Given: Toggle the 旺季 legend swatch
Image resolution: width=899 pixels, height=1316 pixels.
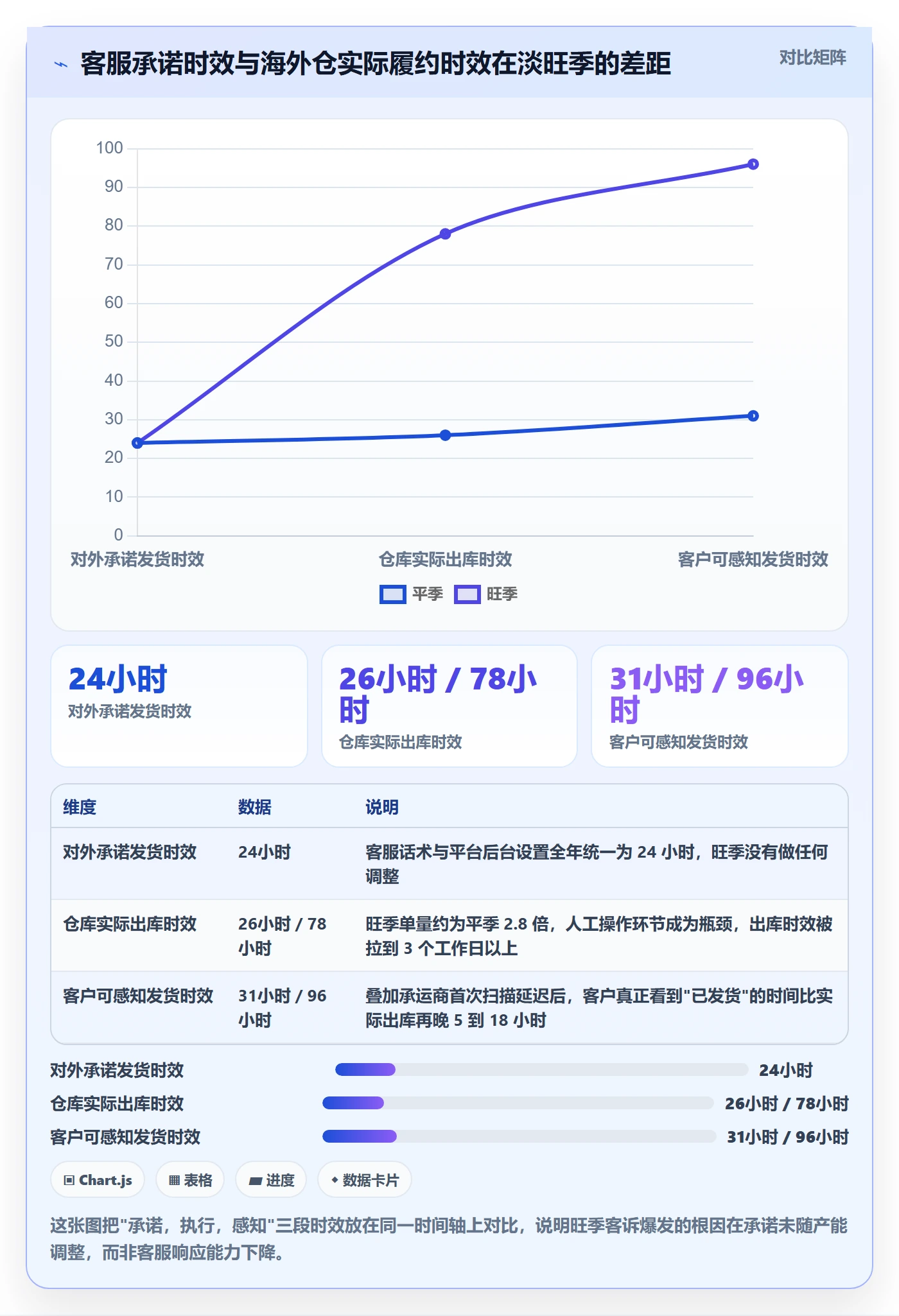Looking at the screenshot, I should 467,594.
